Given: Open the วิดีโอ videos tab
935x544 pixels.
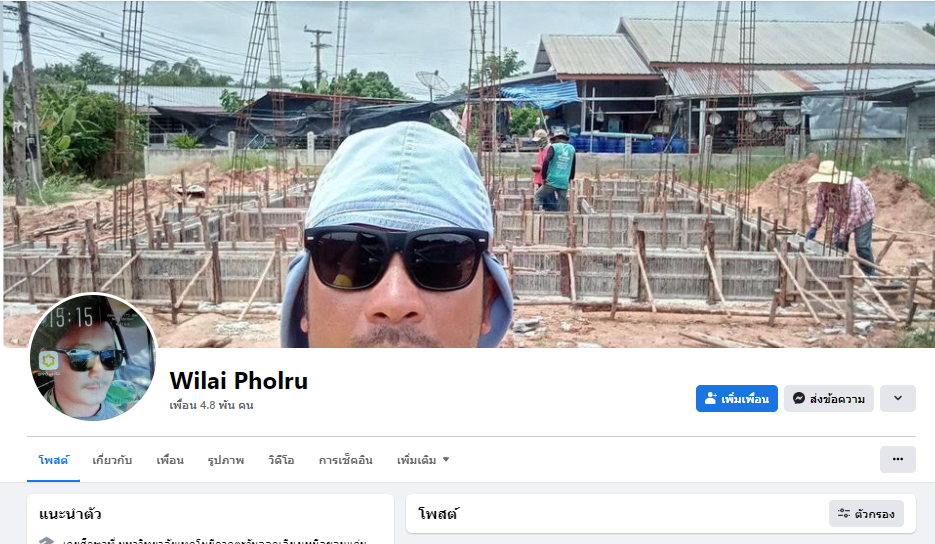Looking at the screenshot, I should pos(281,460).
